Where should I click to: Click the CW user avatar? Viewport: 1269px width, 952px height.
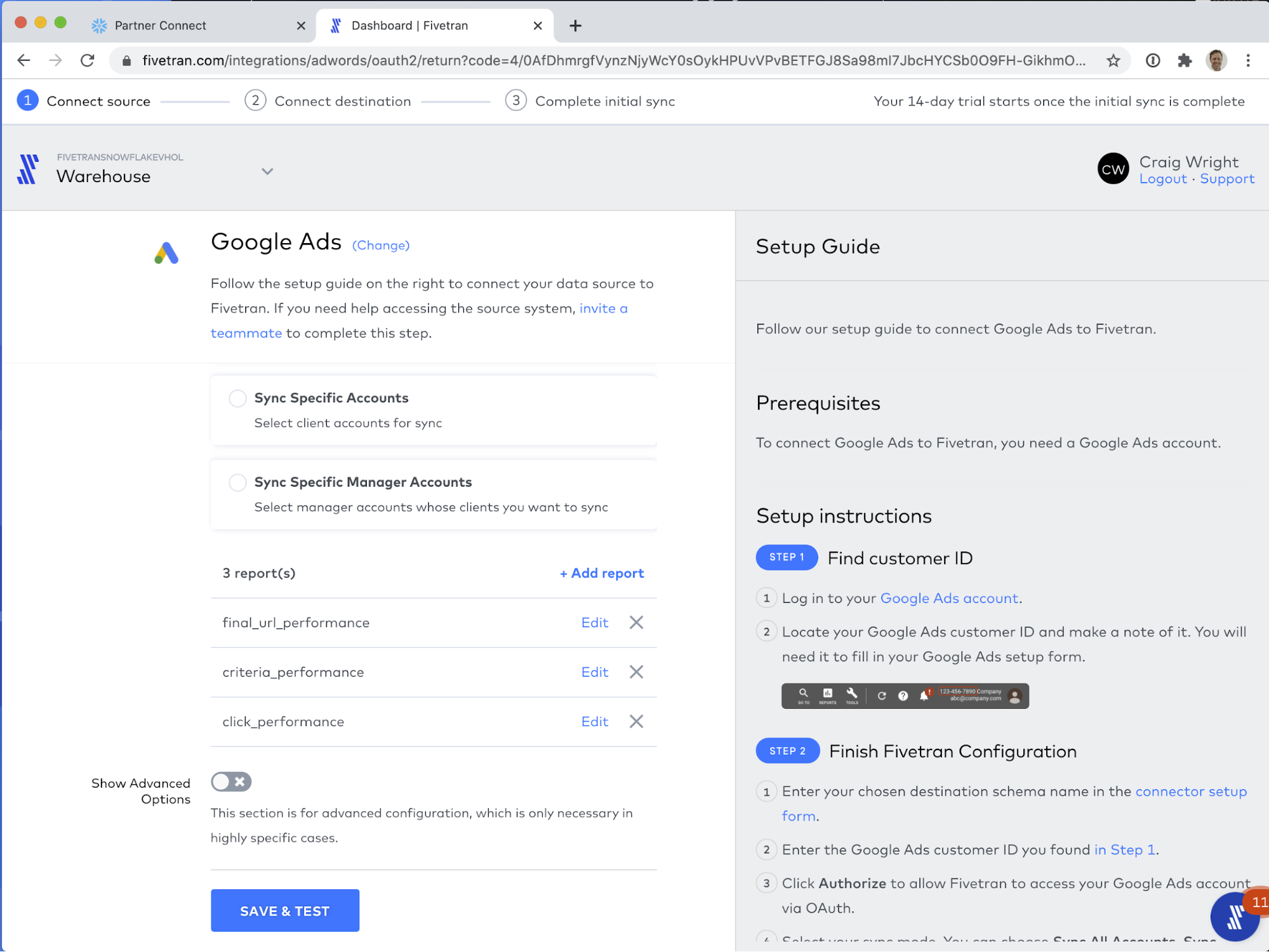coord(1113,169)
